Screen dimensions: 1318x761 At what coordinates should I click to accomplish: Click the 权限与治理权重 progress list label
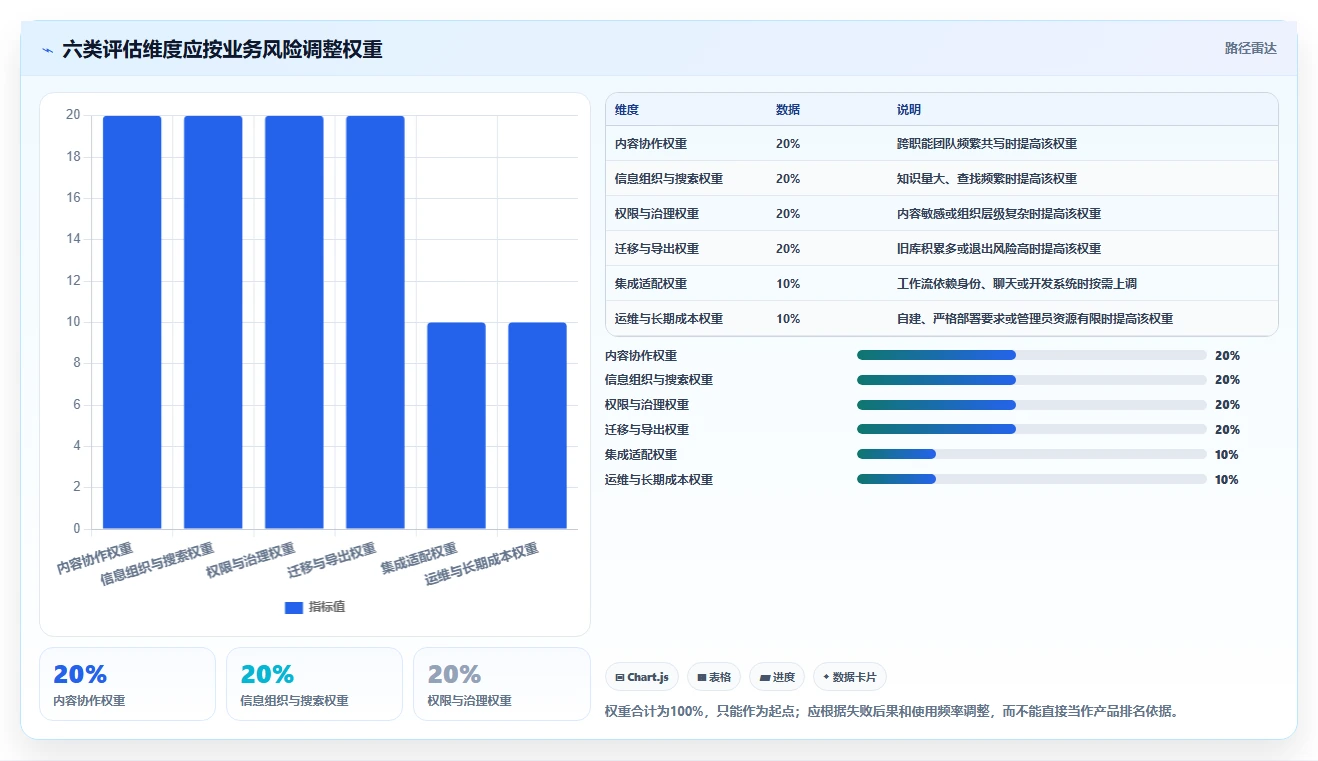click(x=647, y=405)
